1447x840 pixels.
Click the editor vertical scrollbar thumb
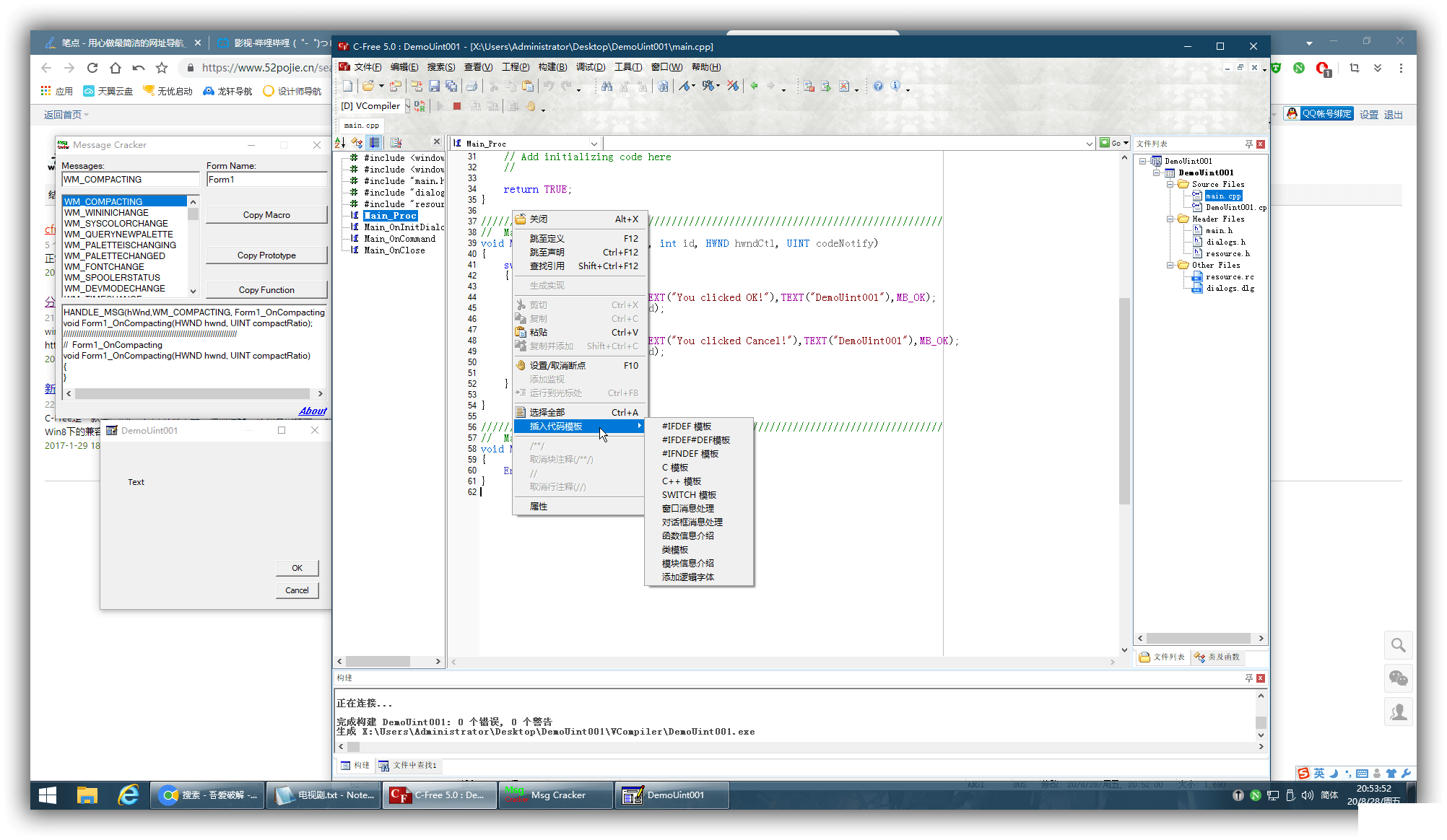coord(1124,401)
